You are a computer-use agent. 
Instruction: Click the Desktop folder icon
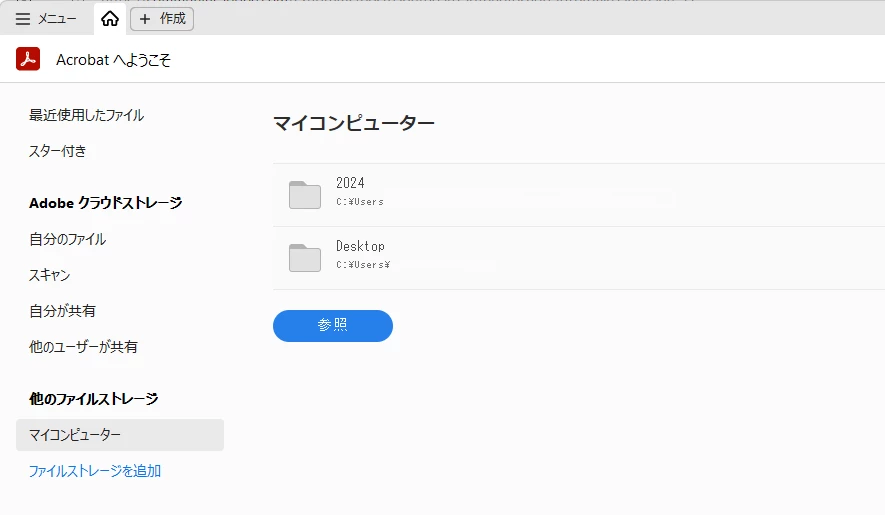click(305, 258)
